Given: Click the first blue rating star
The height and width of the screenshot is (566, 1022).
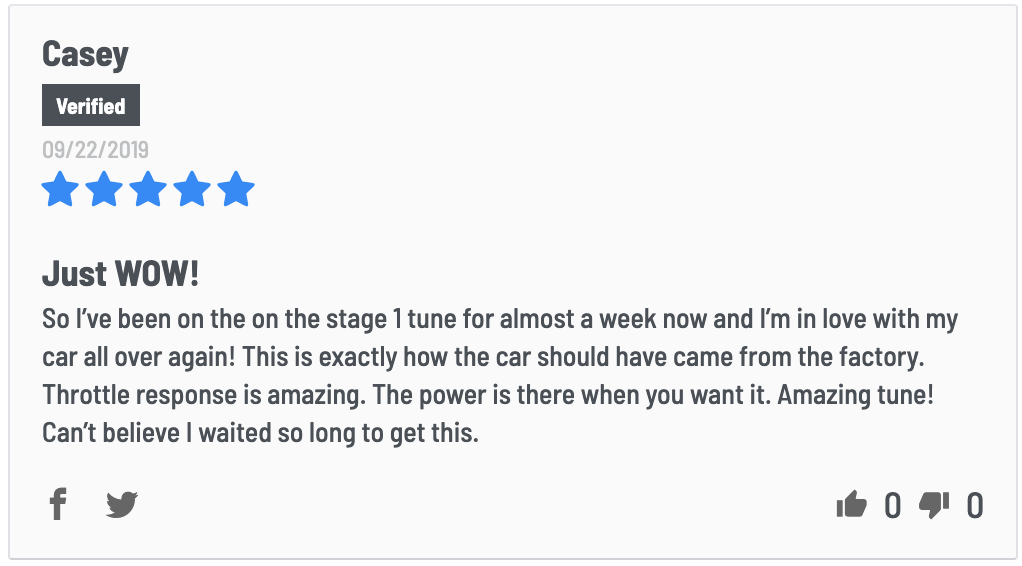Looking at the screenshot, I should [x=60, y=189].
